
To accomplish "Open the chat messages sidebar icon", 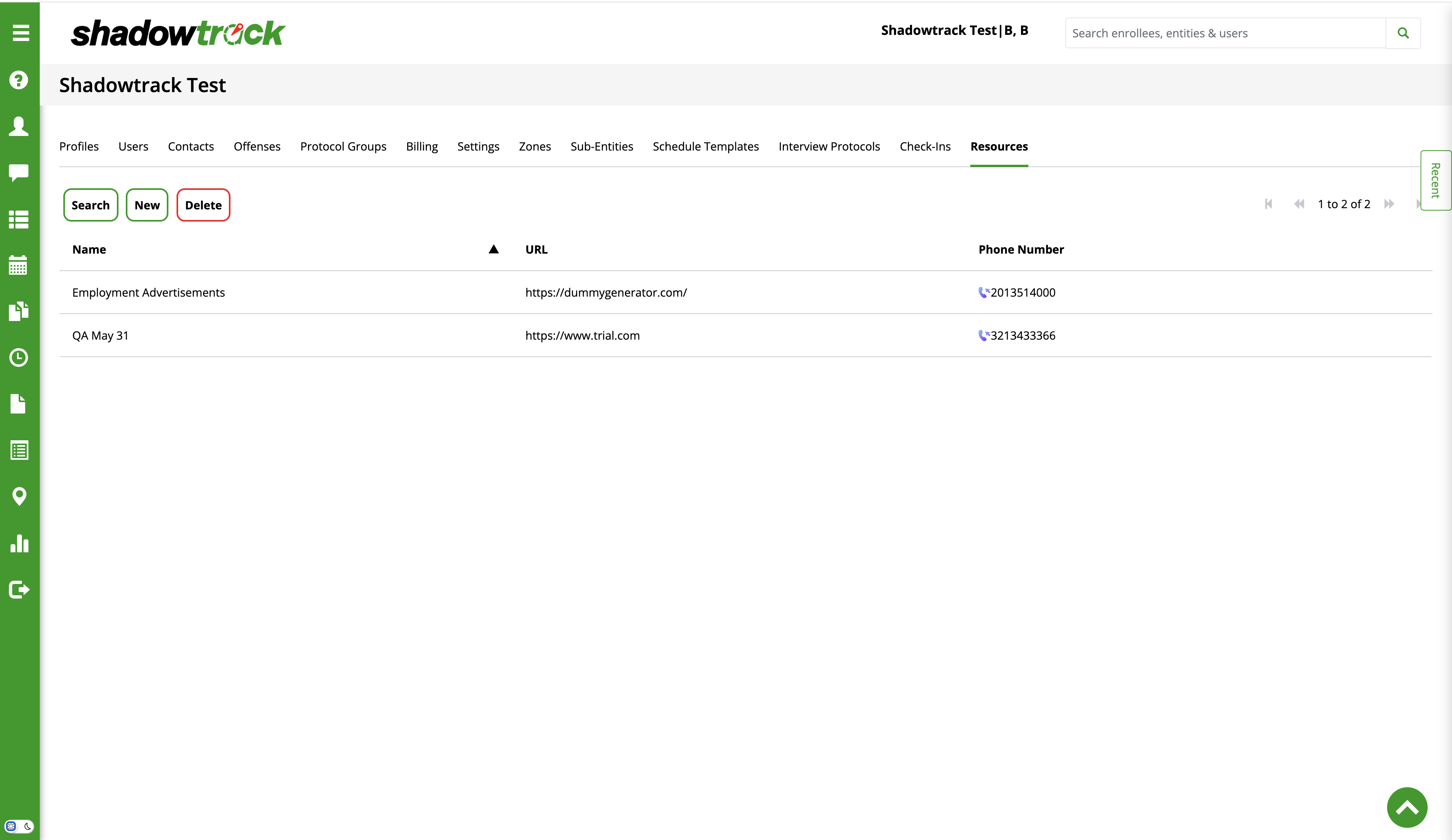I will [19, 172].
